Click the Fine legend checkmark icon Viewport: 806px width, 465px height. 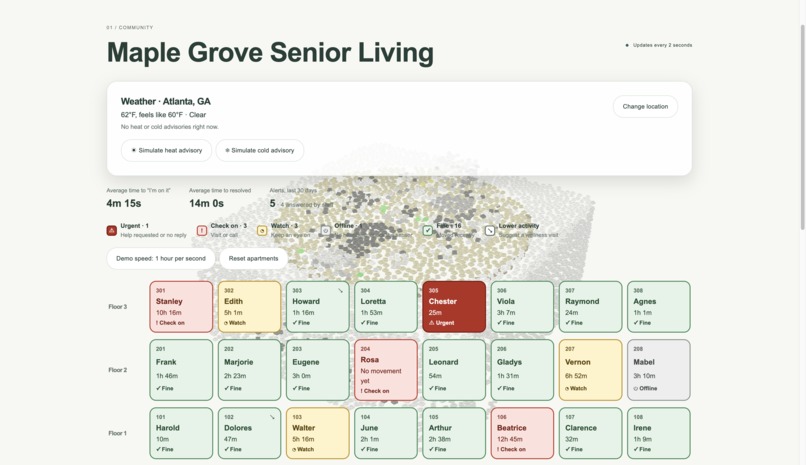coord(428,231)
